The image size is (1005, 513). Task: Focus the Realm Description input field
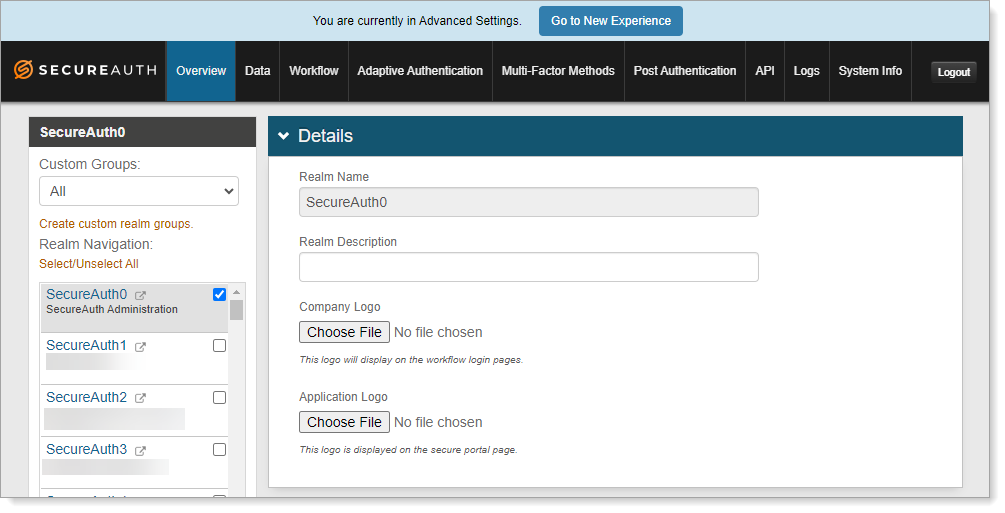click(x=528, y=267)
